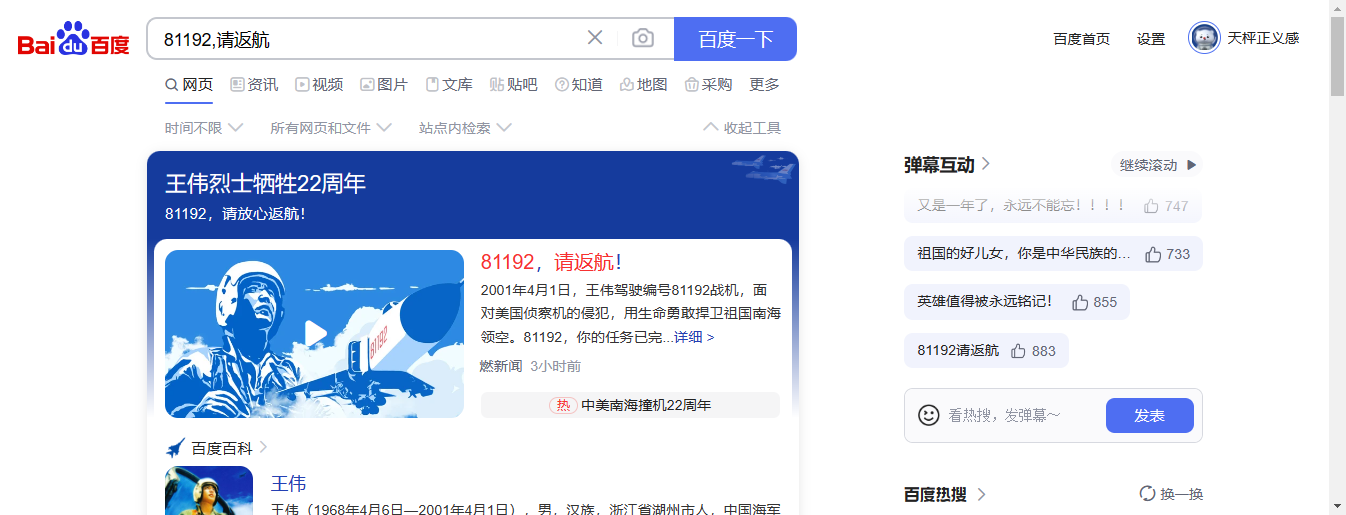
Task: Switch to the 视频 tab
Action: [x=319, y=85]
